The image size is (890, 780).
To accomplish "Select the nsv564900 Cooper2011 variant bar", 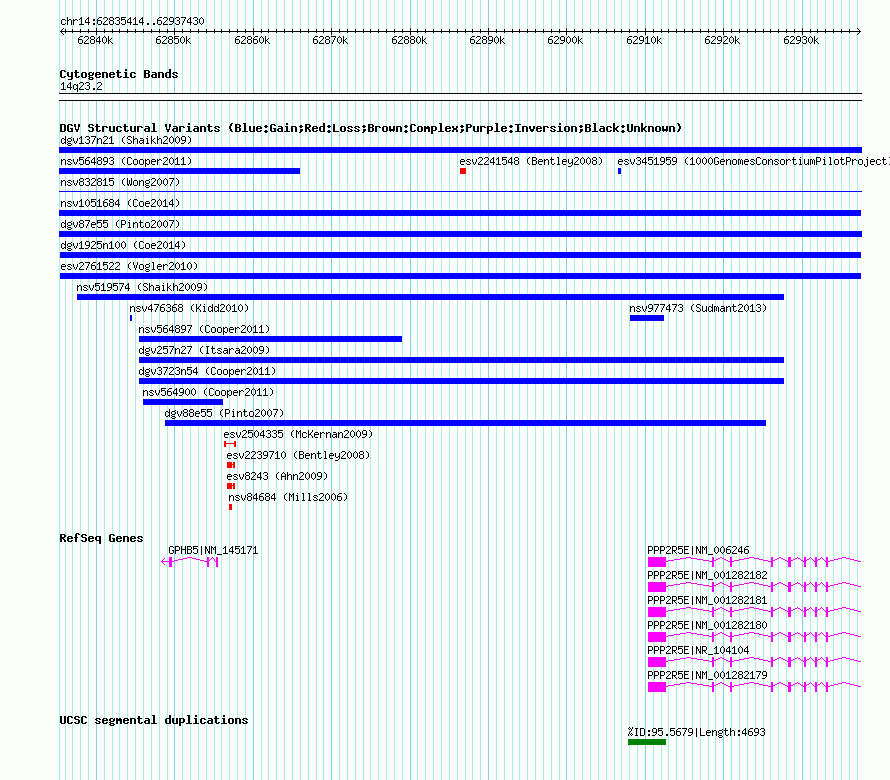I will (183, 402).
